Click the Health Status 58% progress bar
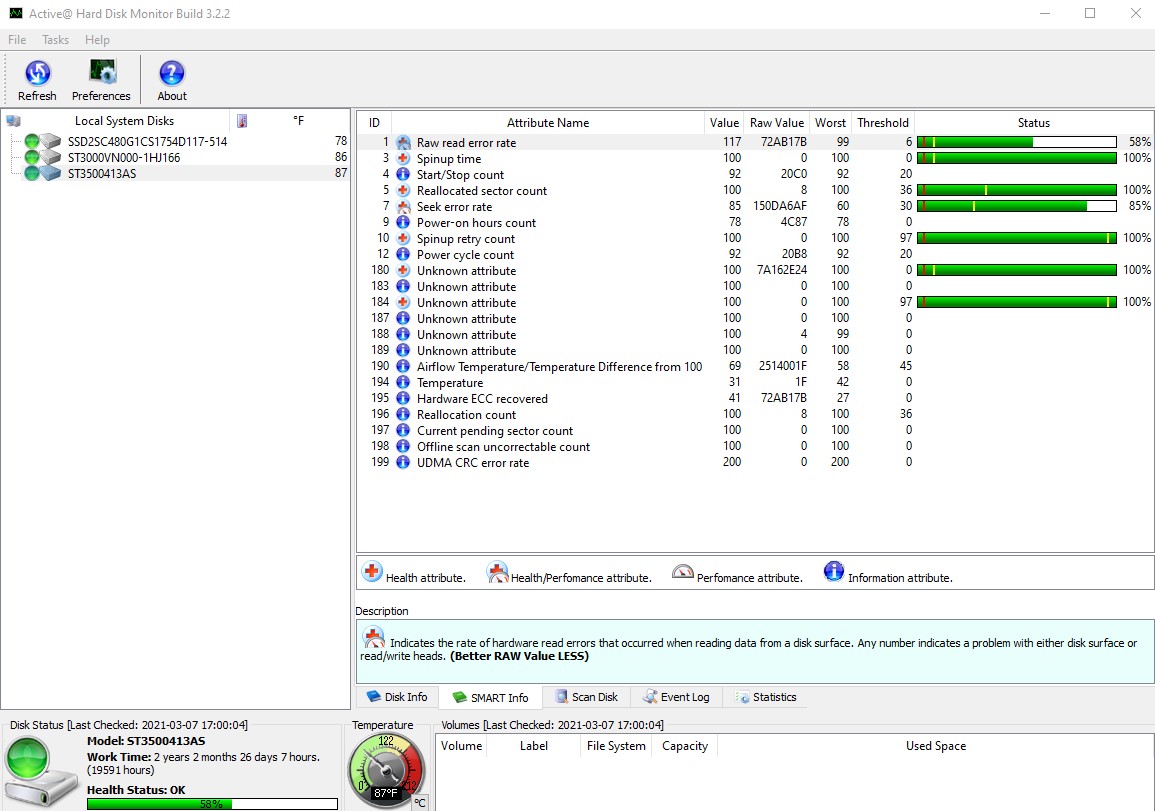 (211, 803)
